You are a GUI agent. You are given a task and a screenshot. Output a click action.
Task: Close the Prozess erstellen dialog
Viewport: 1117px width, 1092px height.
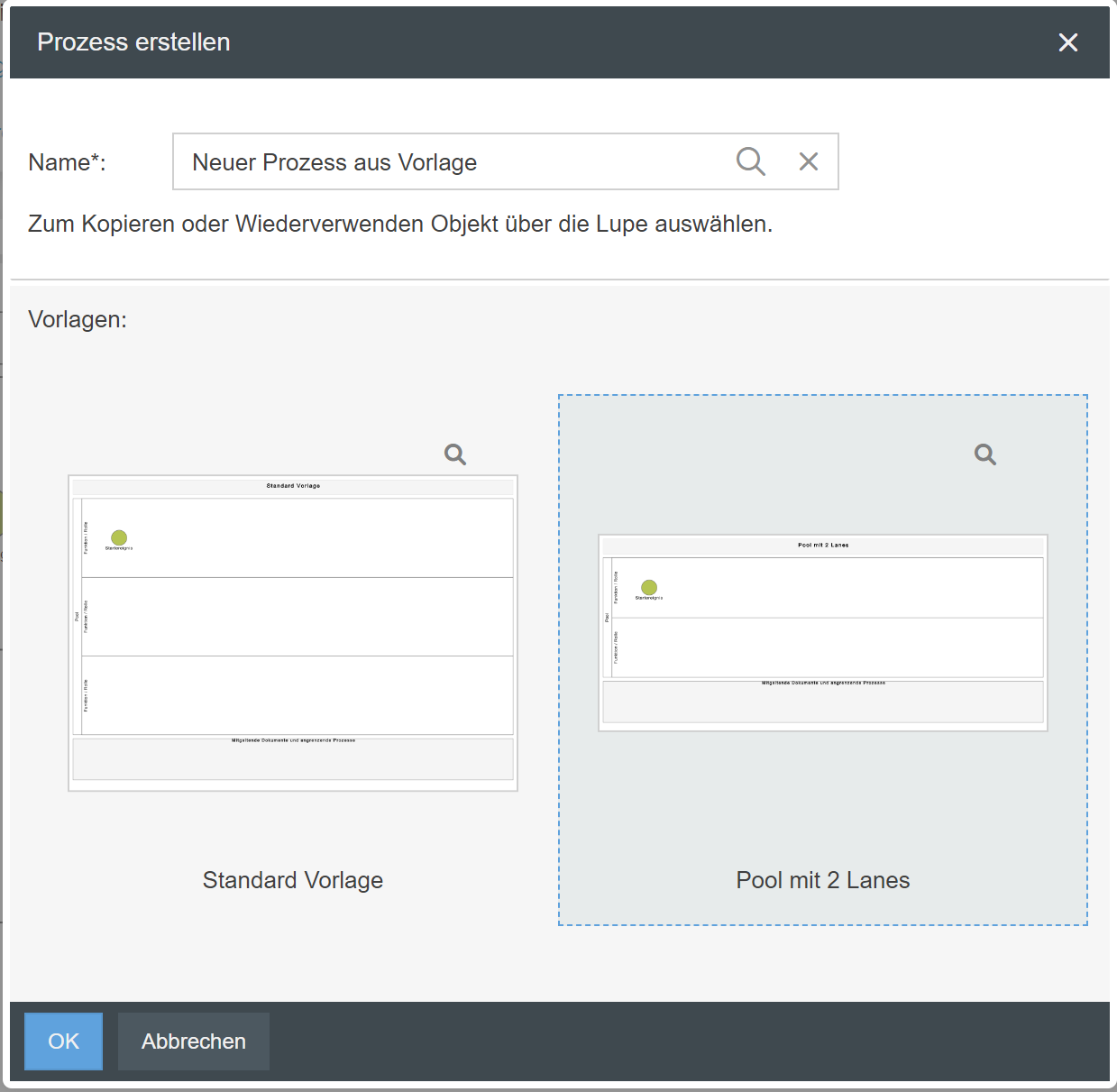pos(1068,42)
